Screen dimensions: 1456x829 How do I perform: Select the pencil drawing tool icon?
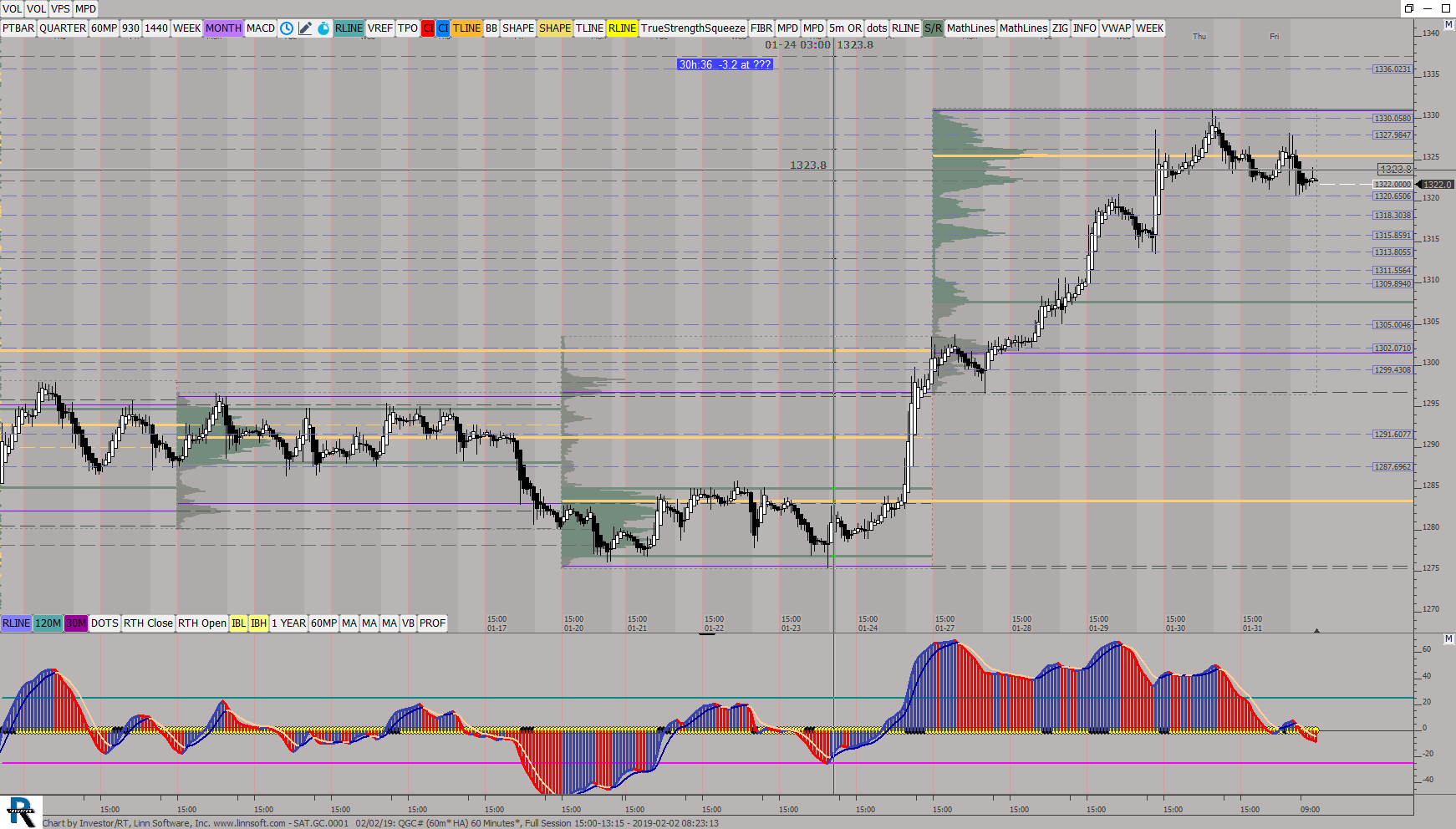(x=305, y=28)
